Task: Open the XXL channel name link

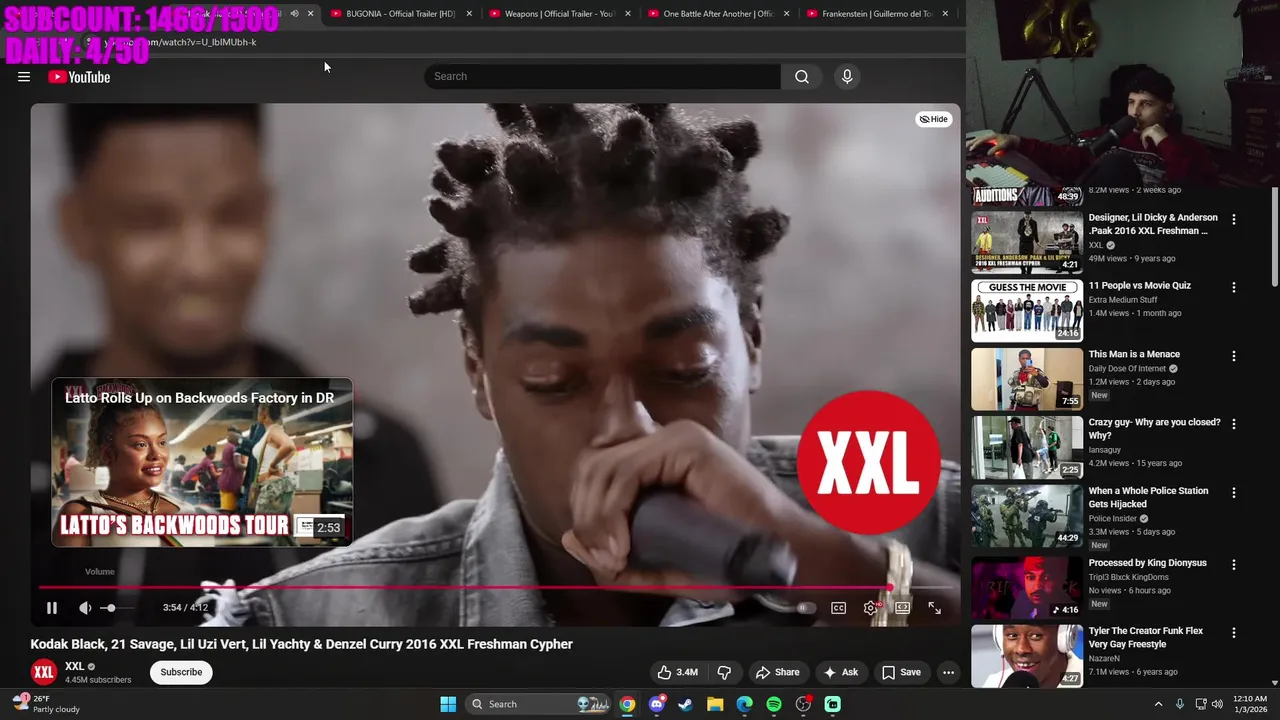Action: pos(75,666)
